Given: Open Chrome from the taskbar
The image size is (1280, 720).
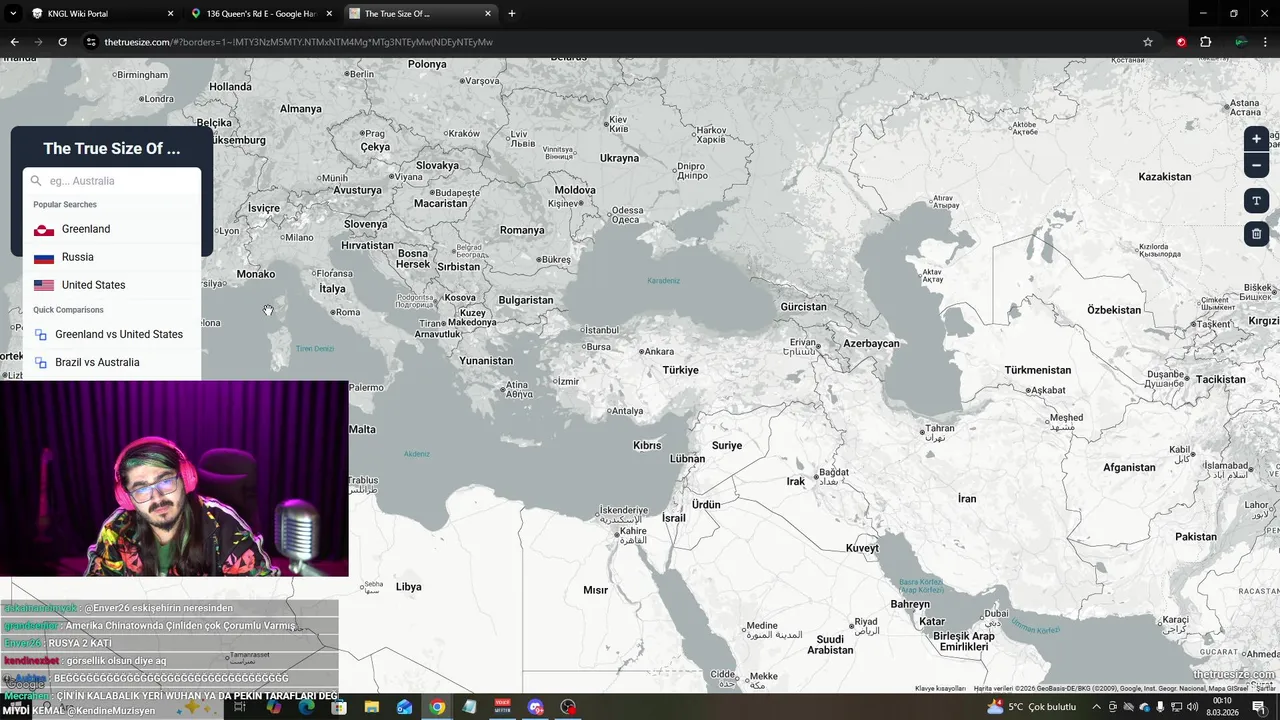Looking at the screenshot, I should (x=437, y=707).
